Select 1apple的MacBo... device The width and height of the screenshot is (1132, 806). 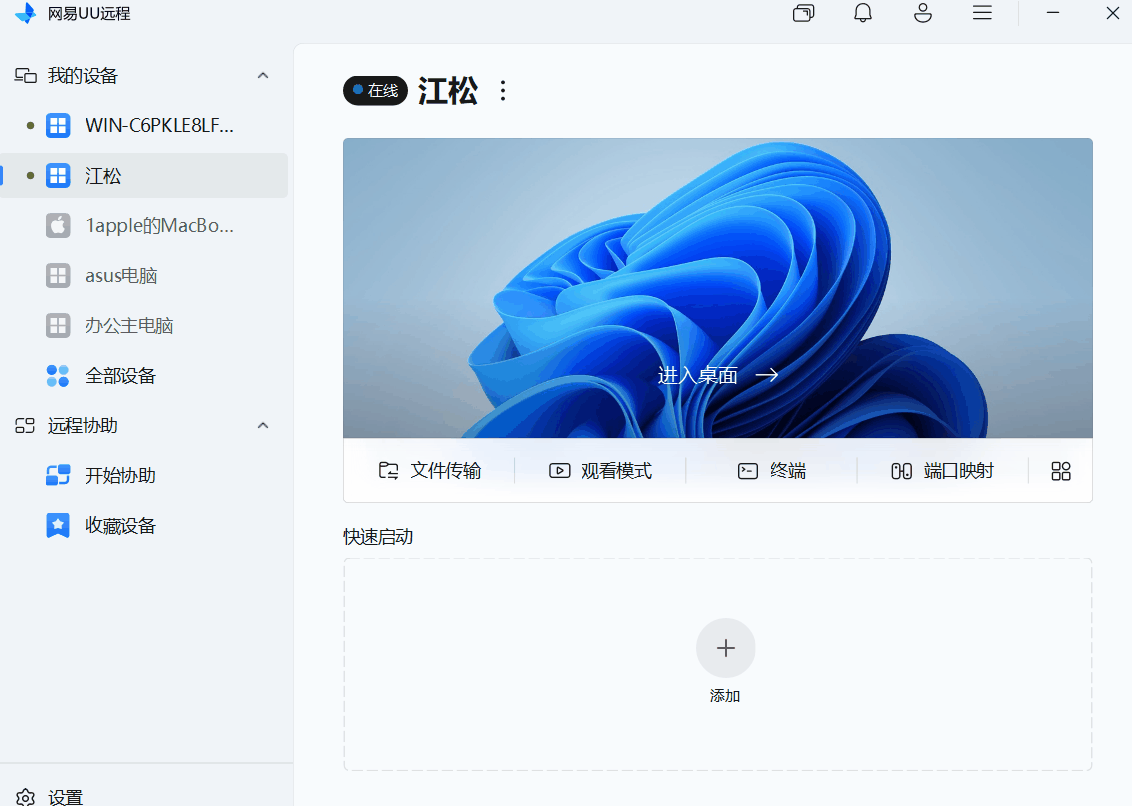(x=144, y=225)
